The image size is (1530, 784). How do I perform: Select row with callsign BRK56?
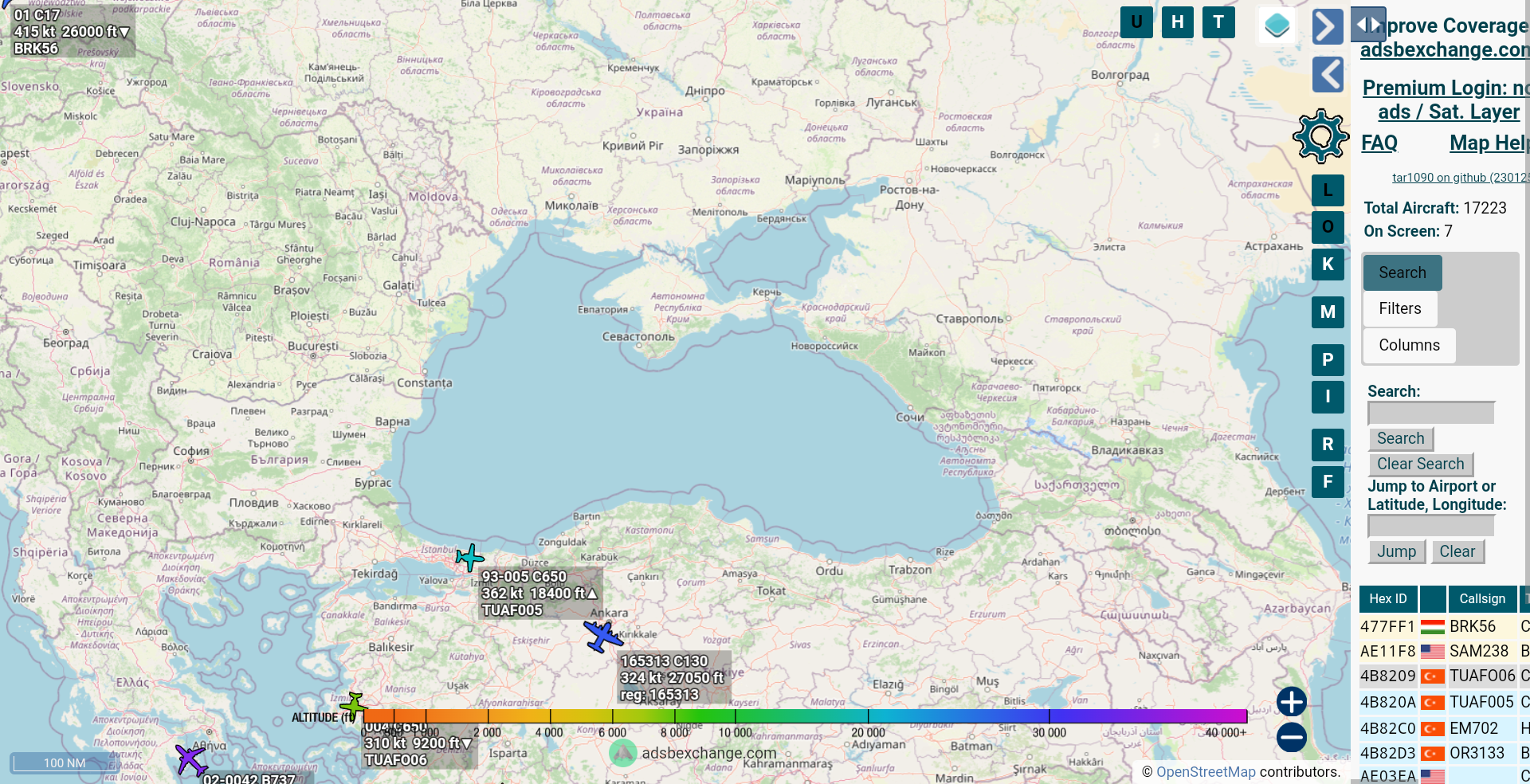click(x=1445, y=627)
